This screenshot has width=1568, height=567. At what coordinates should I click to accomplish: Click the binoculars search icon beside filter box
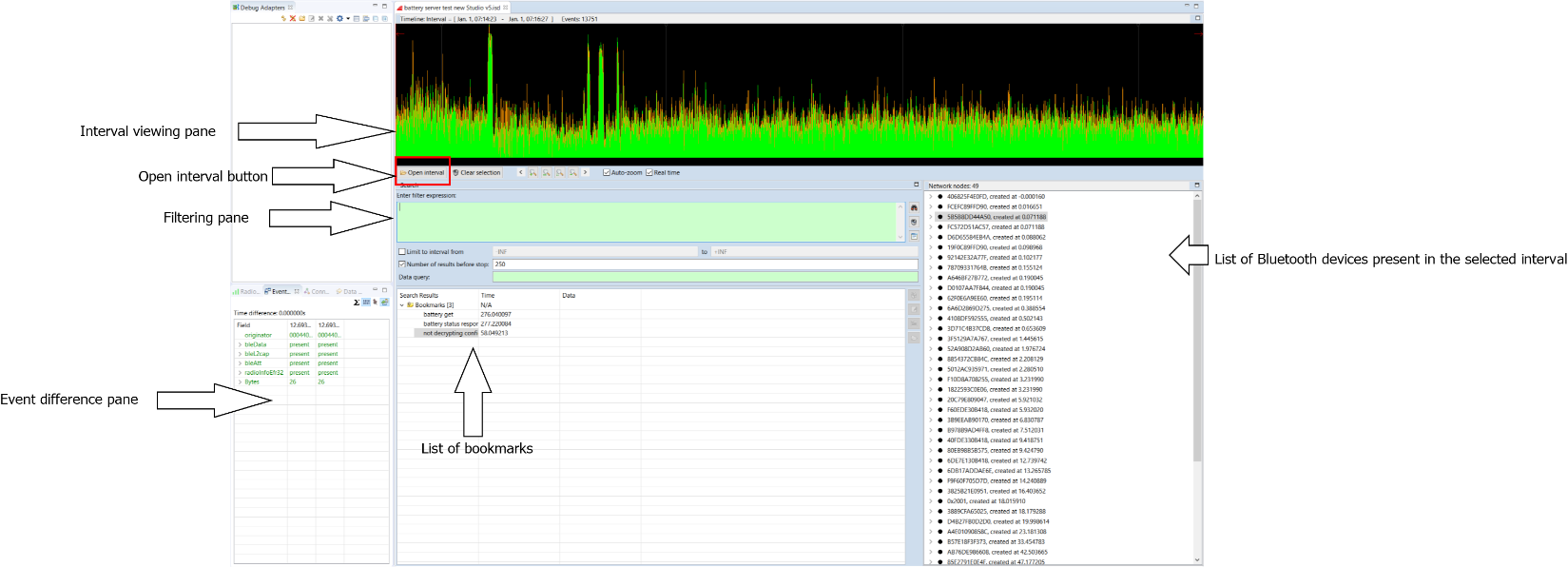coord(914,208)
